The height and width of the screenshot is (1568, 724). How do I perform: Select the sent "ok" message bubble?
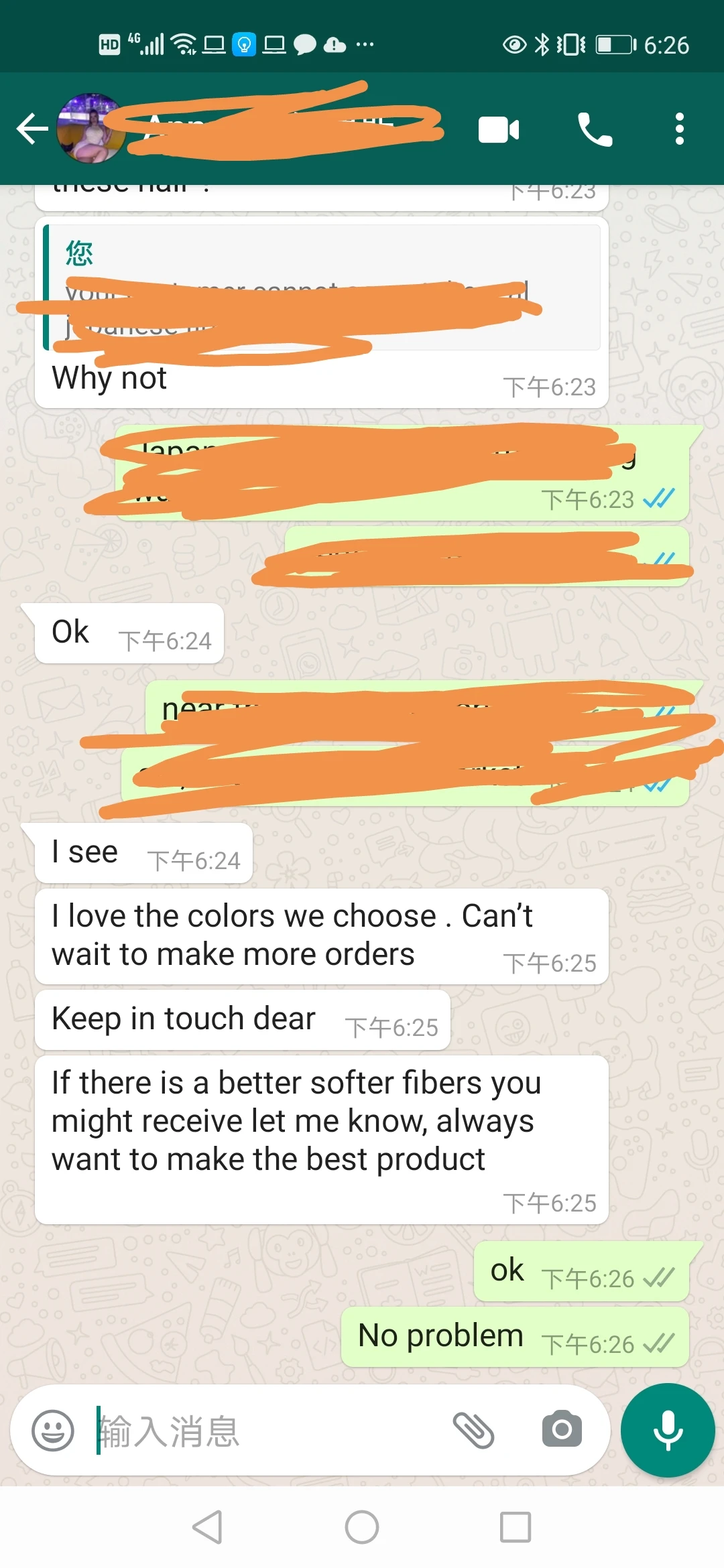pos(581,1272)
